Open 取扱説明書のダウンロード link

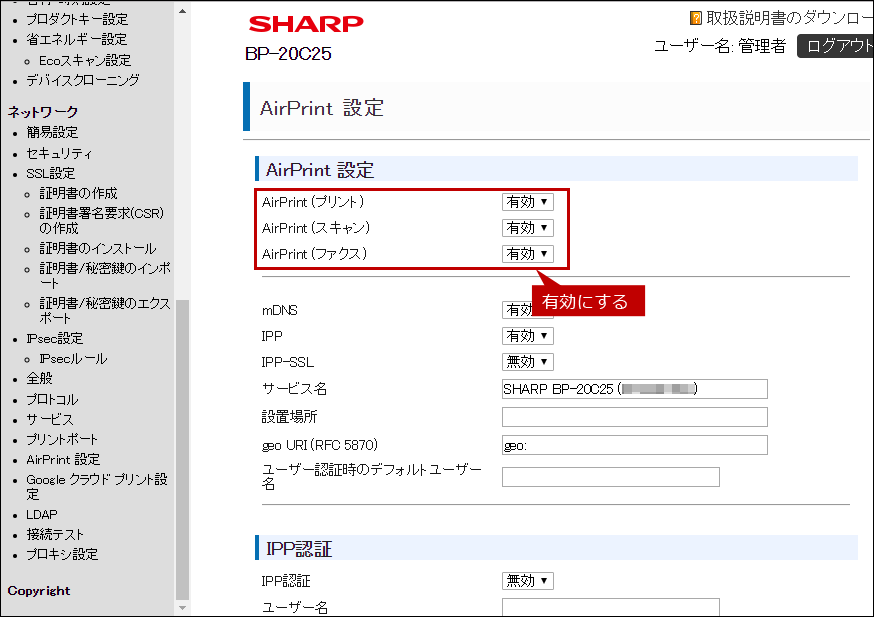[x=789, y=18]
